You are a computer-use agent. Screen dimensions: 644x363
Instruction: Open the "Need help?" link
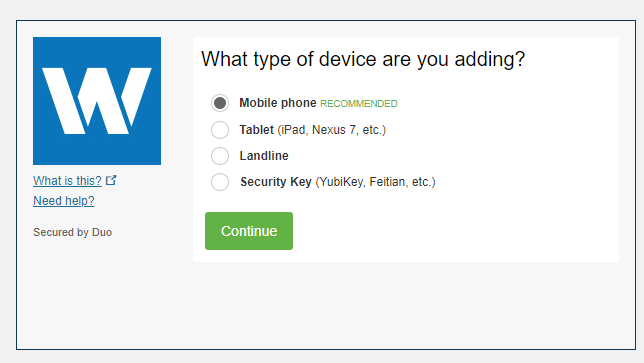tap(64, 201)
